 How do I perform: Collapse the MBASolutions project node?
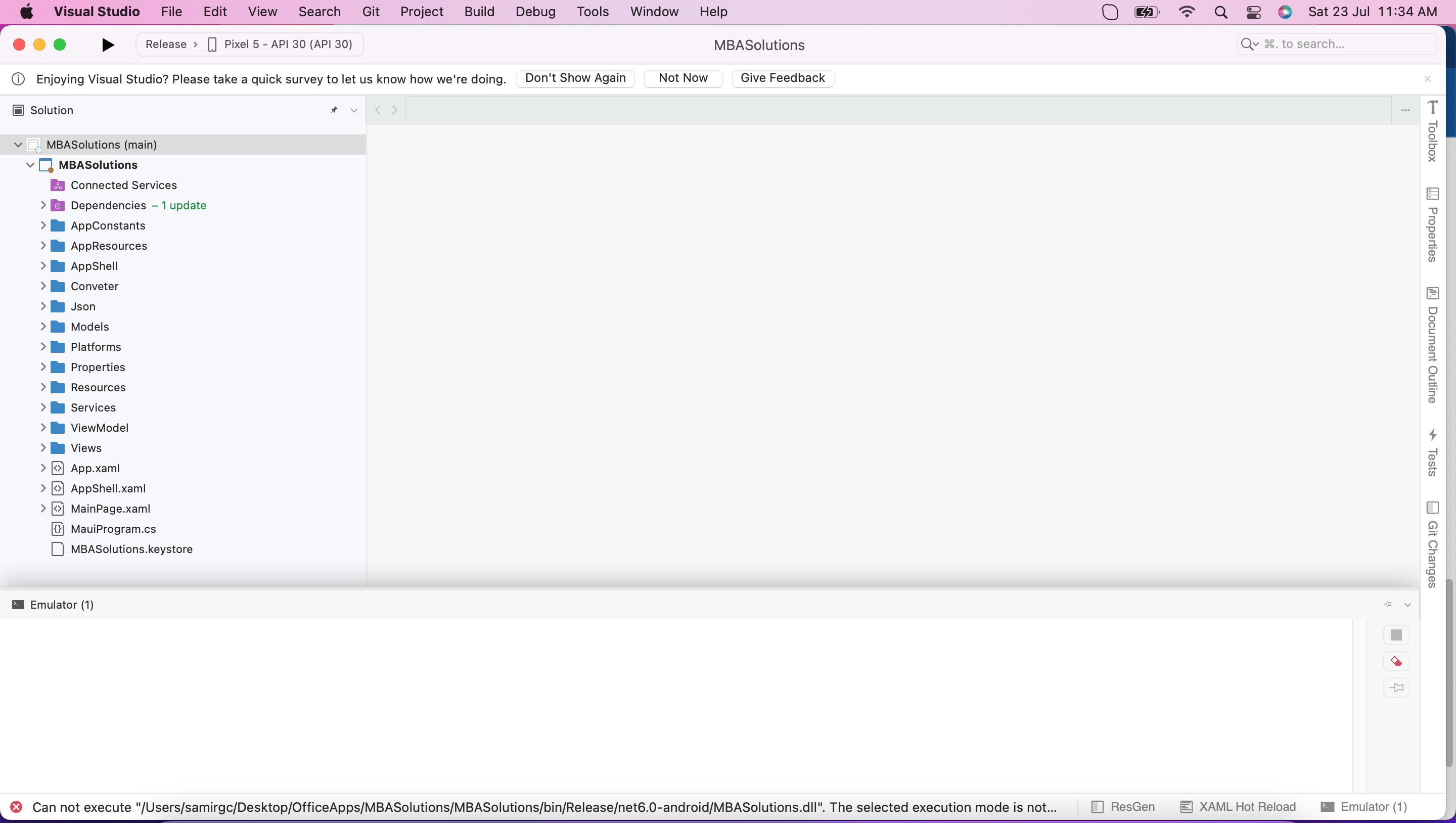tap(30, 164)
